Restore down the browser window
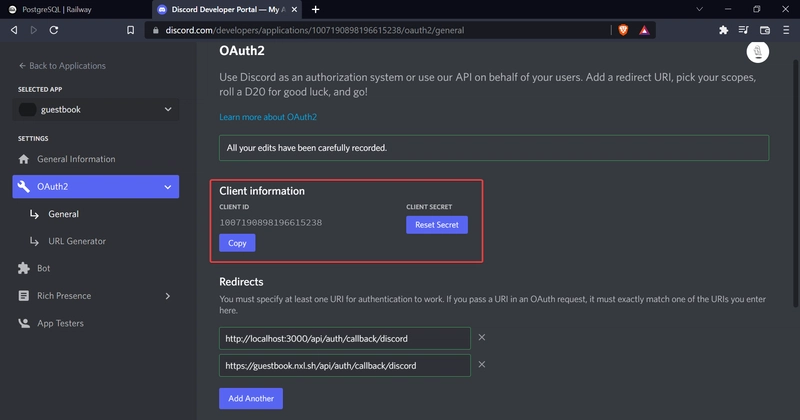The image size is (800, 420). pos(757,9)
